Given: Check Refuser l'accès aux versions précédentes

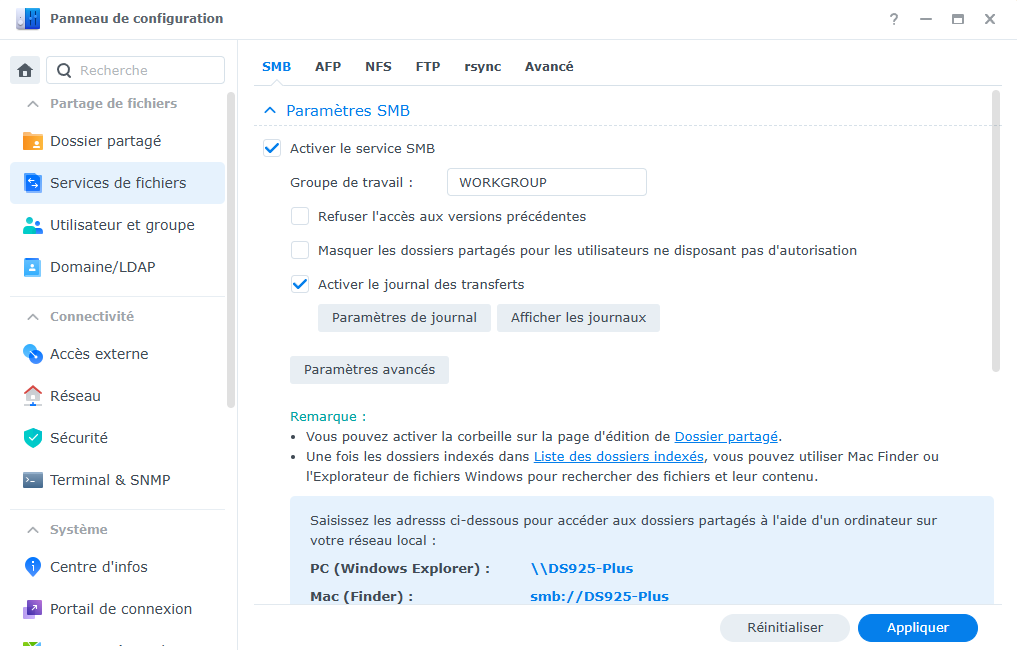Looking at the screenshot, I should (300, 216).
